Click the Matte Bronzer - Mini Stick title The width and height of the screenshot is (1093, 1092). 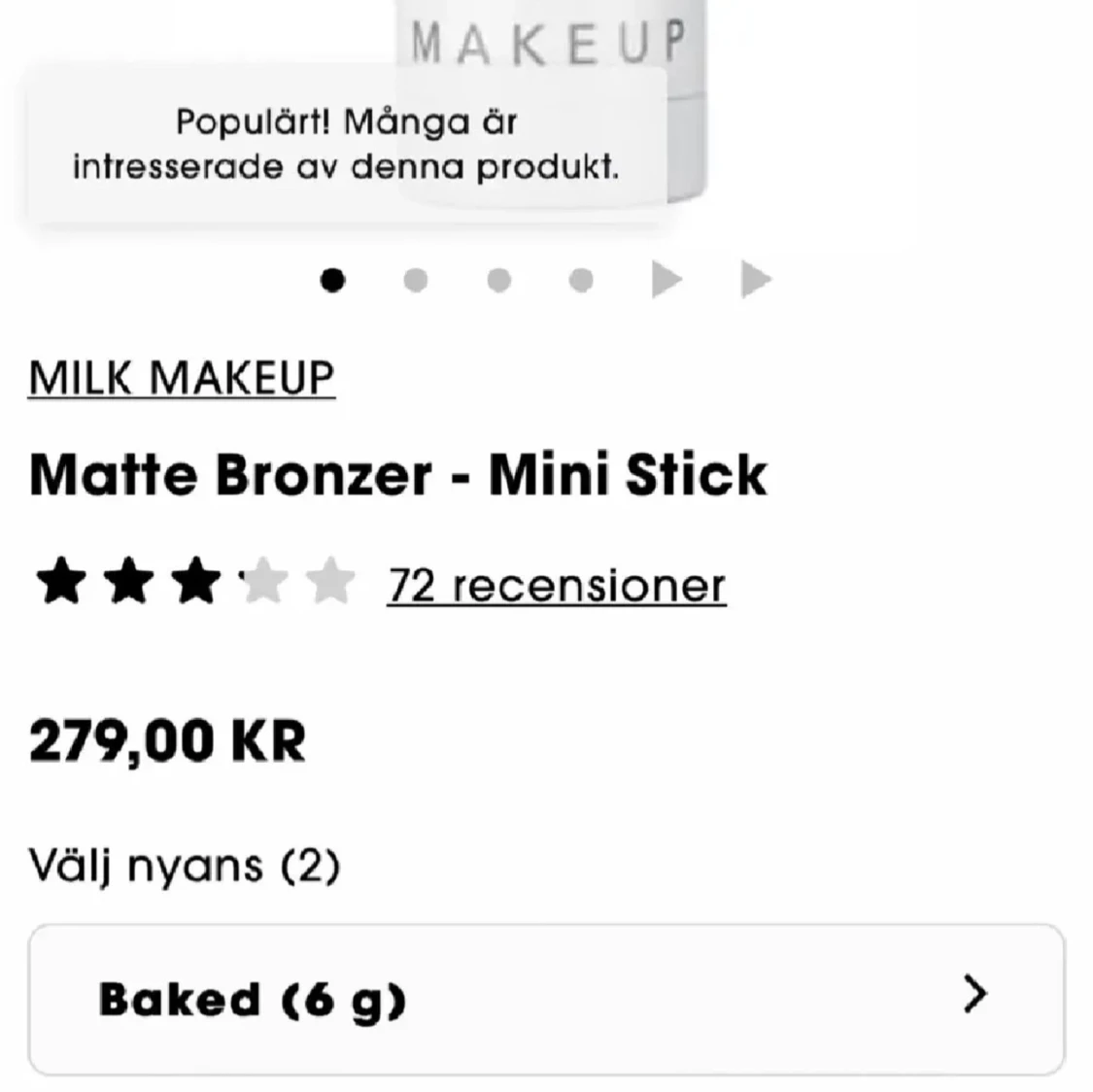pos(398,476)
